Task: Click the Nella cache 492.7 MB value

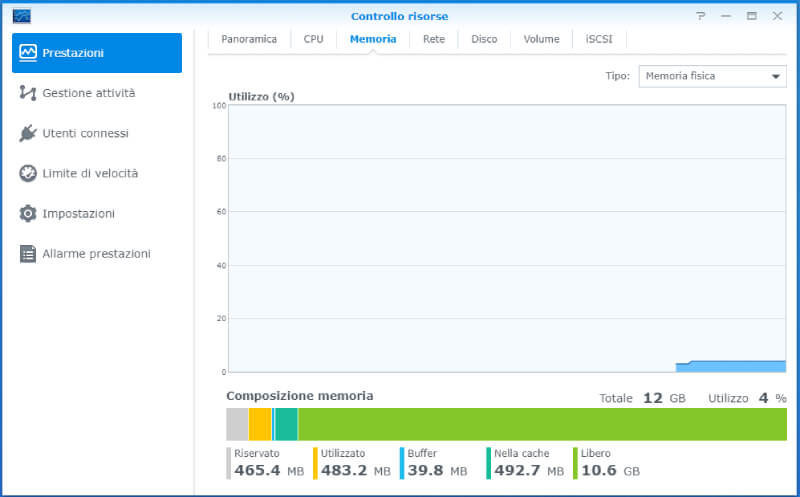Action: (x=529, y=470)
